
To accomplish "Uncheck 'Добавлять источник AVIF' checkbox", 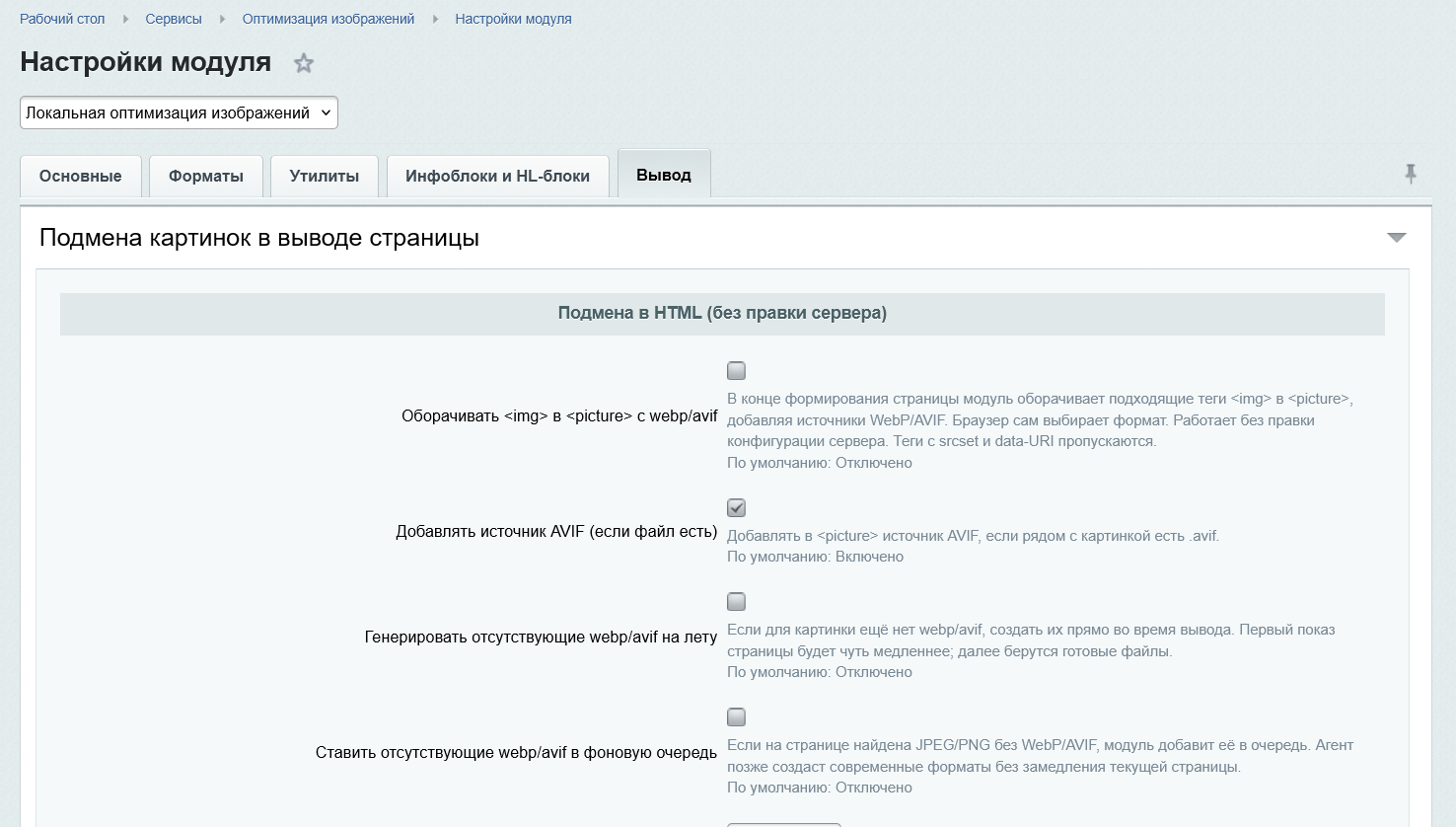I will tap(736, 508).
